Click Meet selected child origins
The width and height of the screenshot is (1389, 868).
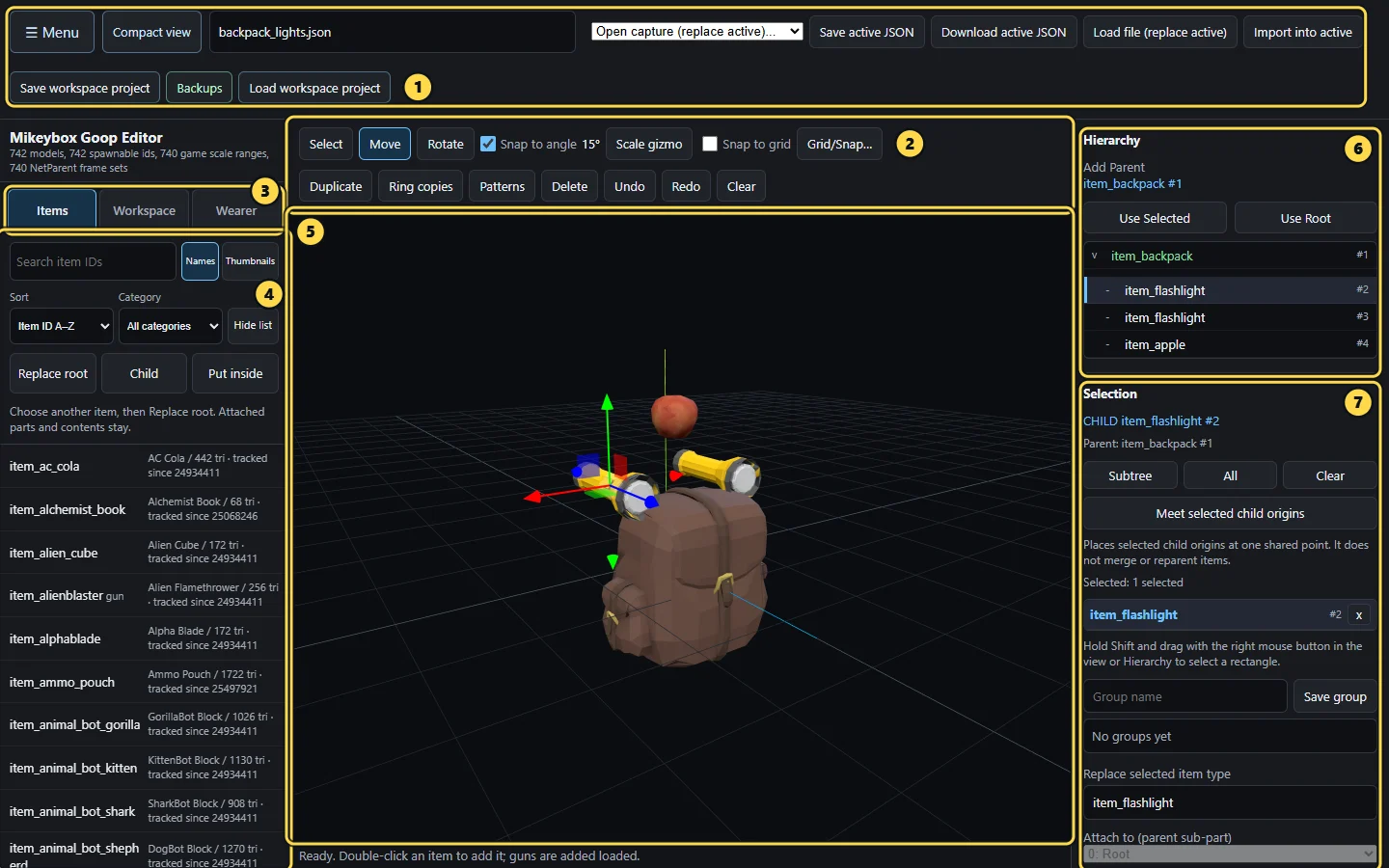click(x=1230, y=513)
